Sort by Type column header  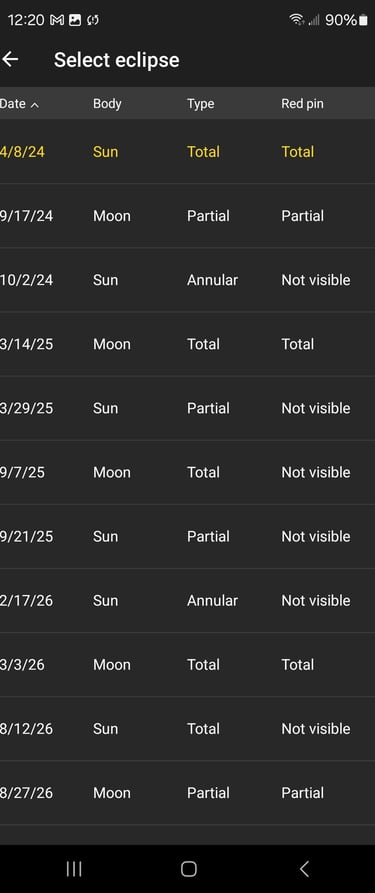point(201,104)
